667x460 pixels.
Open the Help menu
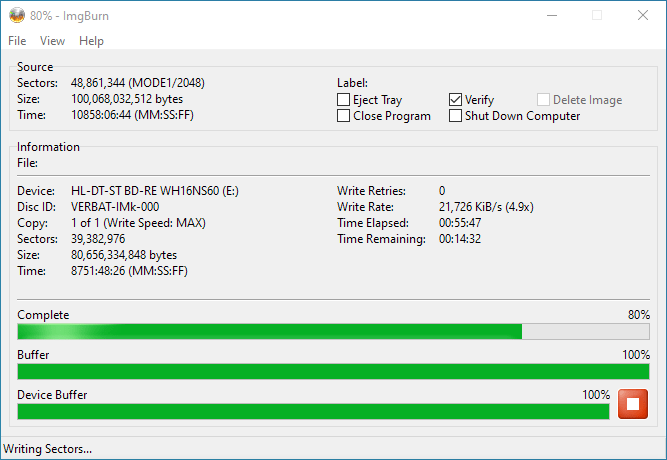91,41
